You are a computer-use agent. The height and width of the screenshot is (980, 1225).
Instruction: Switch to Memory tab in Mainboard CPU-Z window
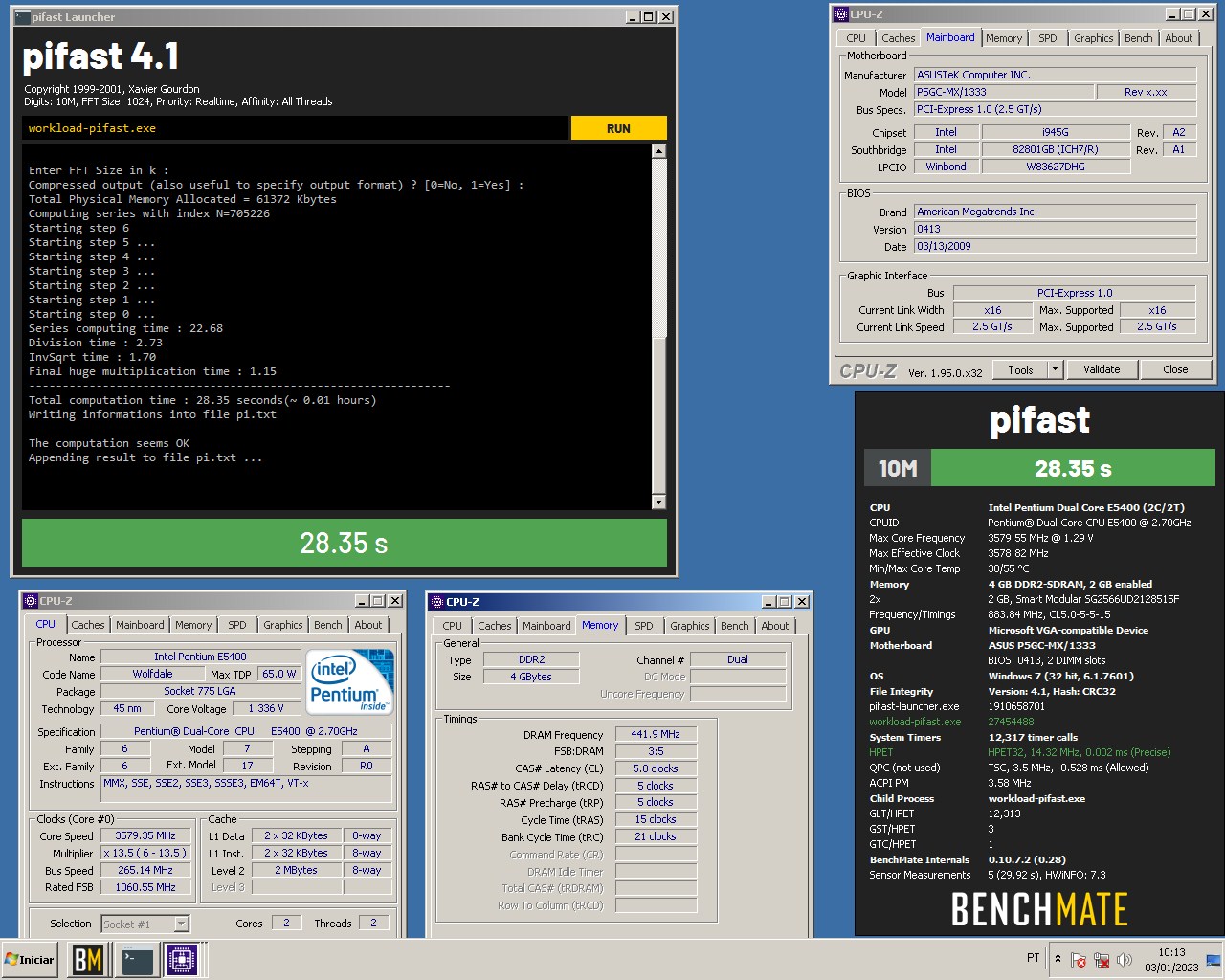coord(1004,38)
